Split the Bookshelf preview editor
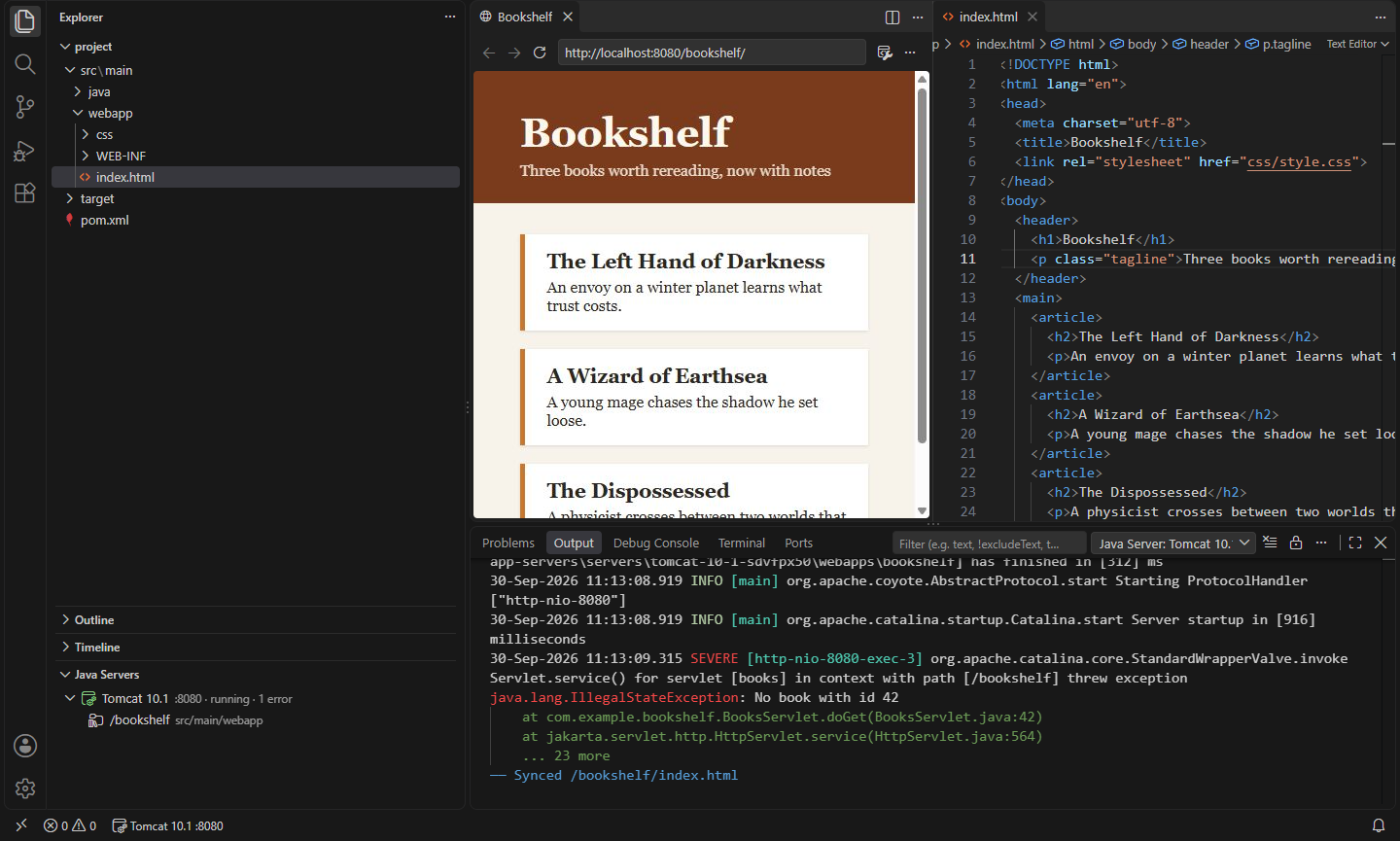This screenshot has height=841, width=1400. (x=892, y=17)
